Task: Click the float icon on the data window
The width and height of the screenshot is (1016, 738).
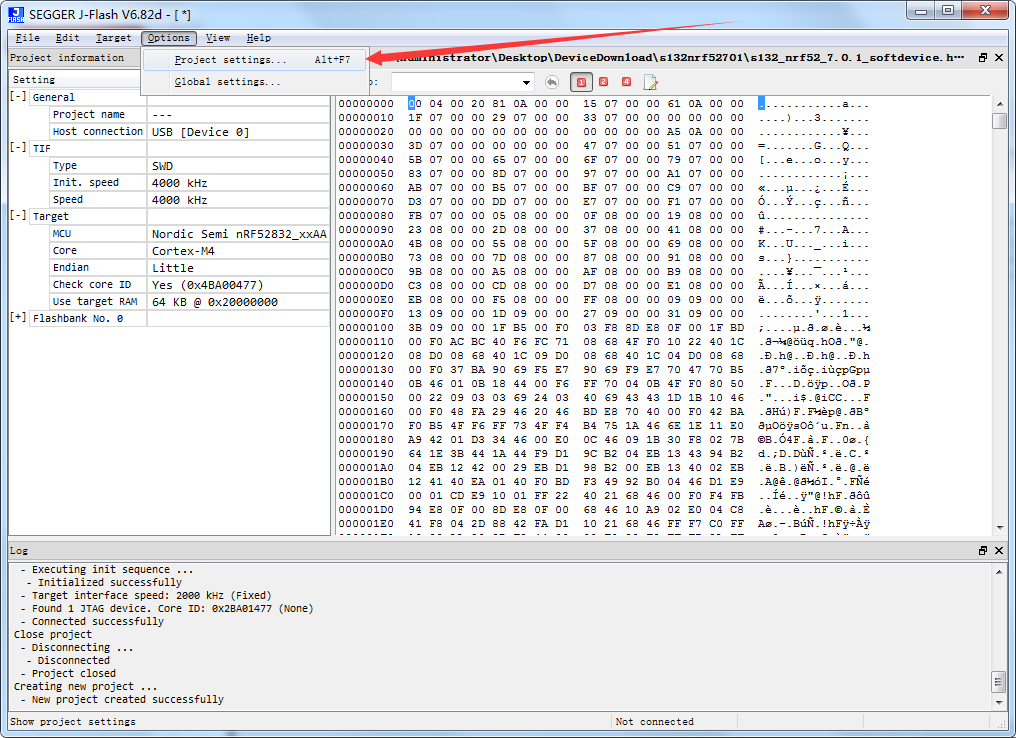Action: 982,57
